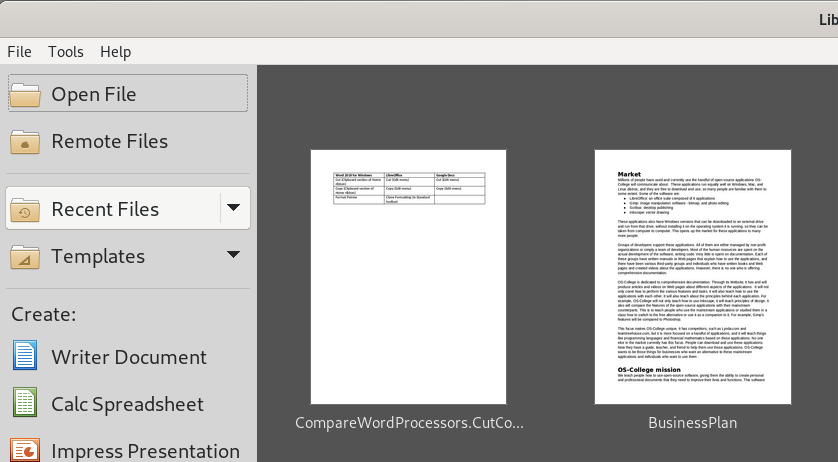Create a new Calc Spreadsheet
This screenshot has width=838, height=462.
(x=128, y=404)
